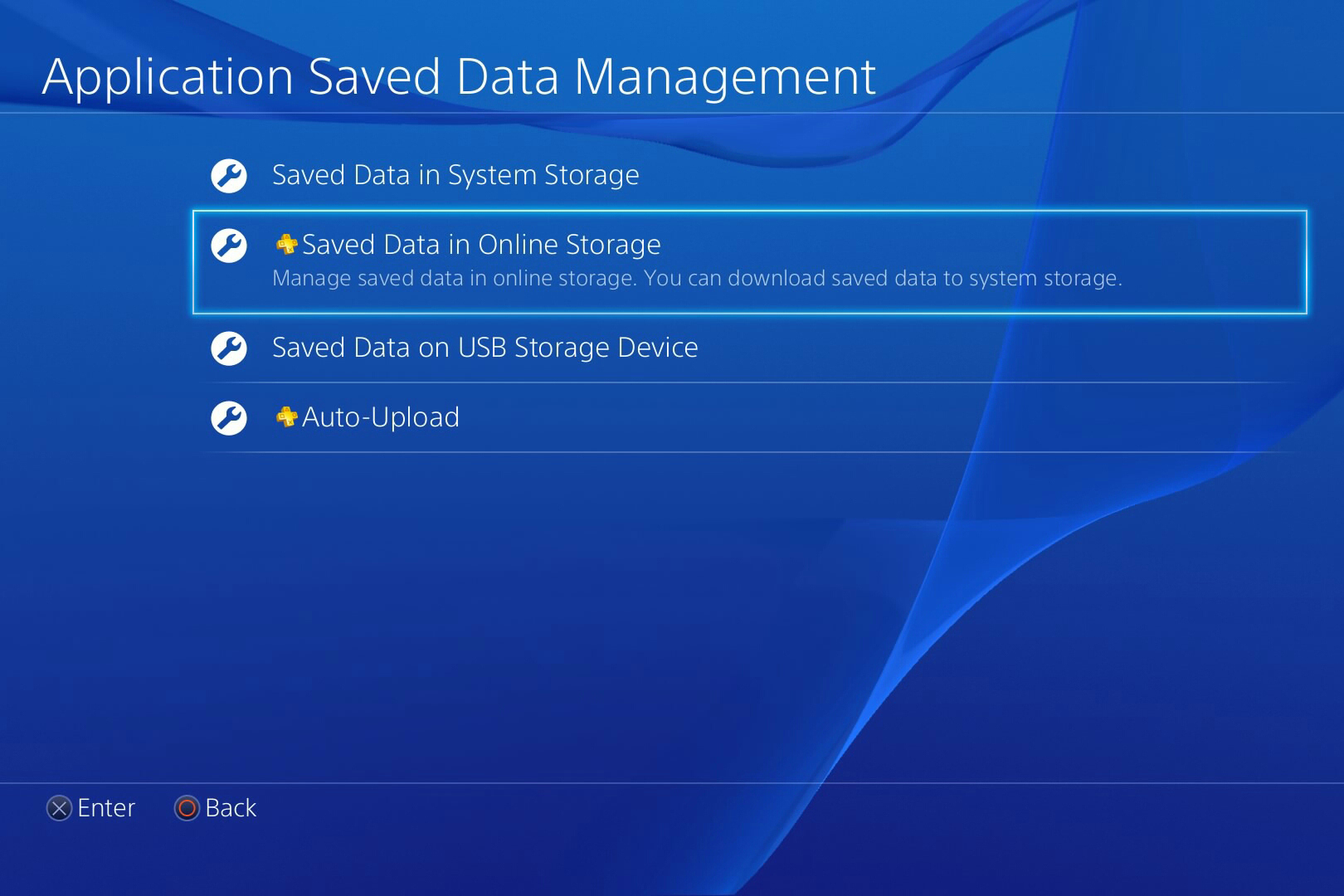Click PlayStation Plus icon before Auto-Upload label

pyautogui.click(x=286, y=416)
